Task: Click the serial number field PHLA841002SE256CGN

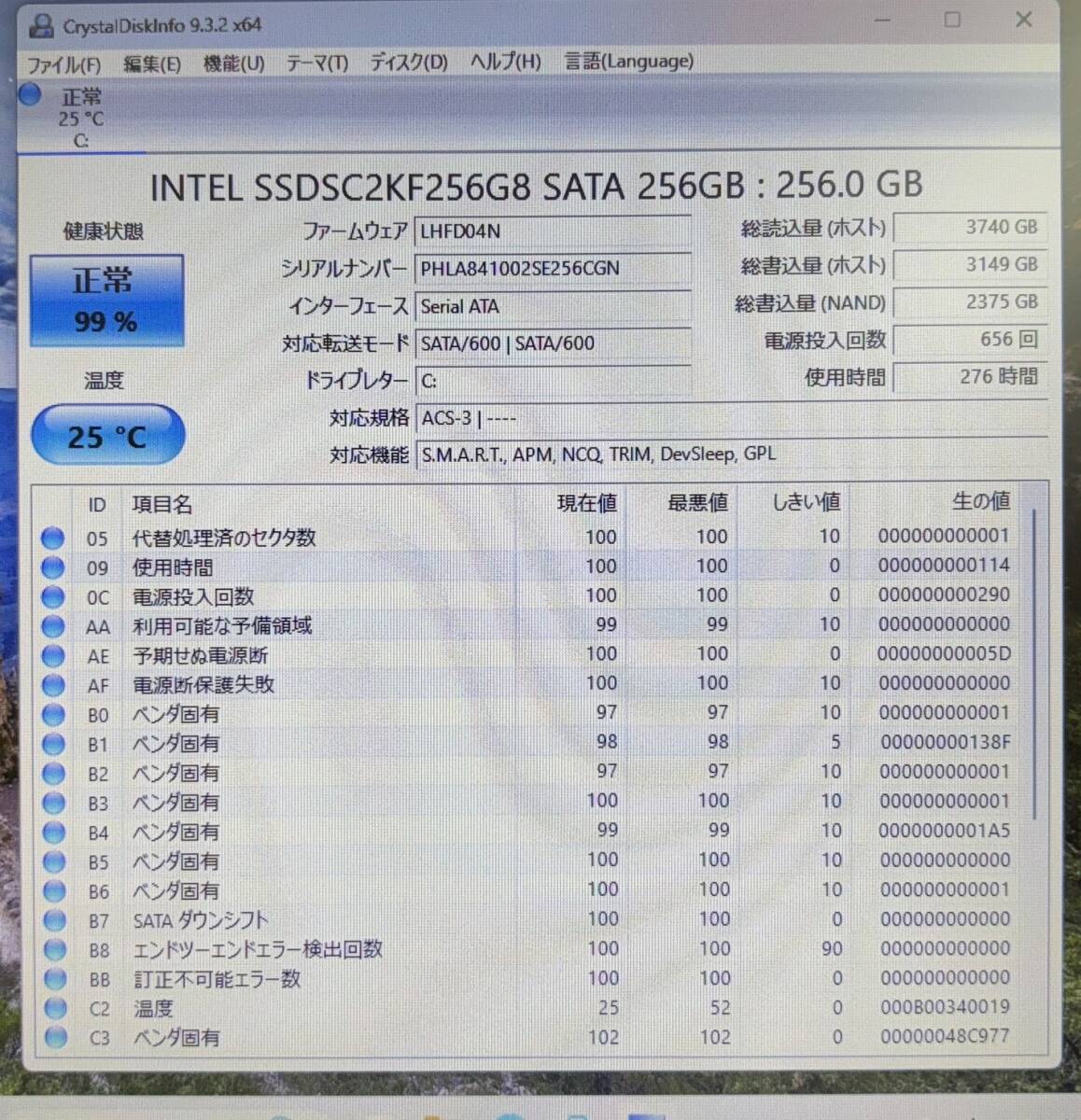Action: point(553,268)
